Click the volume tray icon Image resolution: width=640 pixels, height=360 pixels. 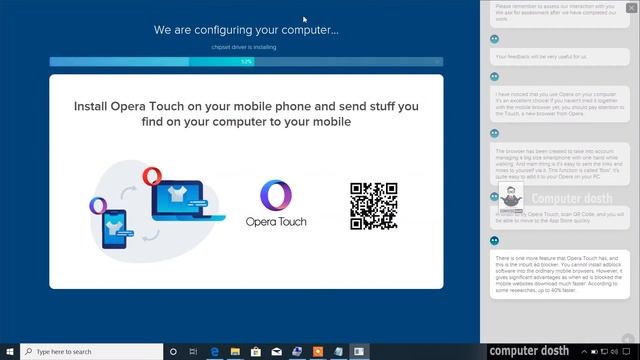pos(615,351)
